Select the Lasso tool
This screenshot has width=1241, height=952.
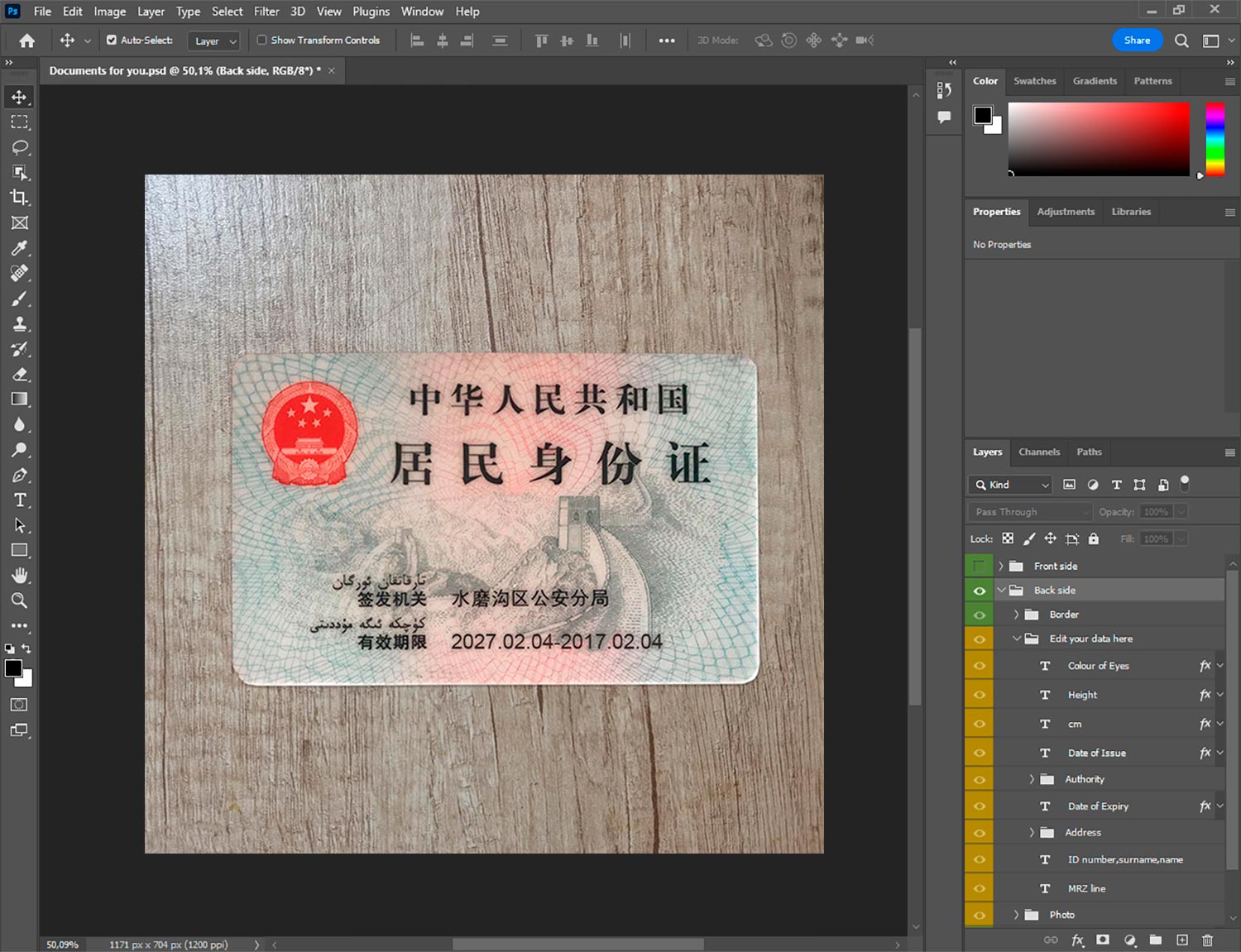(20, 147)
